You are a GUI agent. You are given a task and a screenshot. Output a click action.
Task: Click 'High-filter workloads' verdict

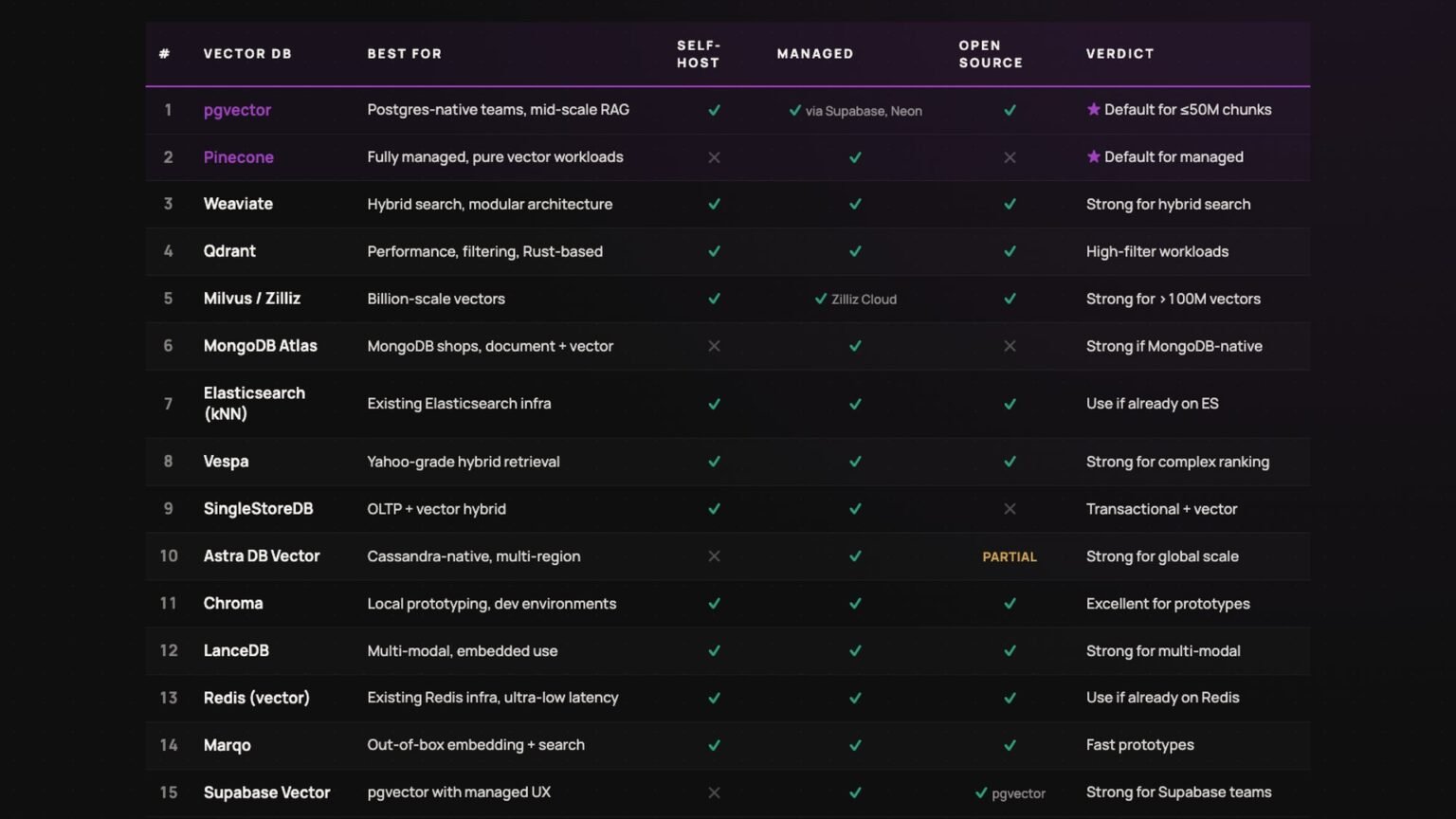point(1157,251)
